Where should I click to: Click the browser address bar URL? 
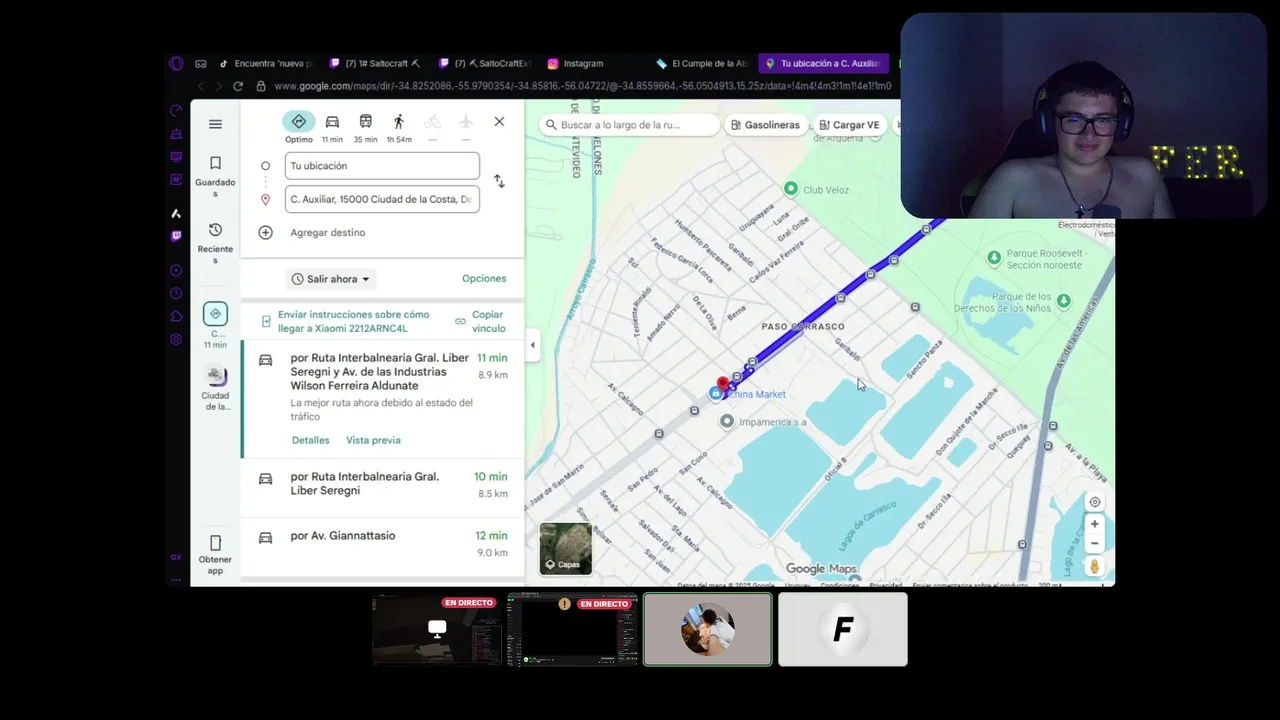(583, 86)
